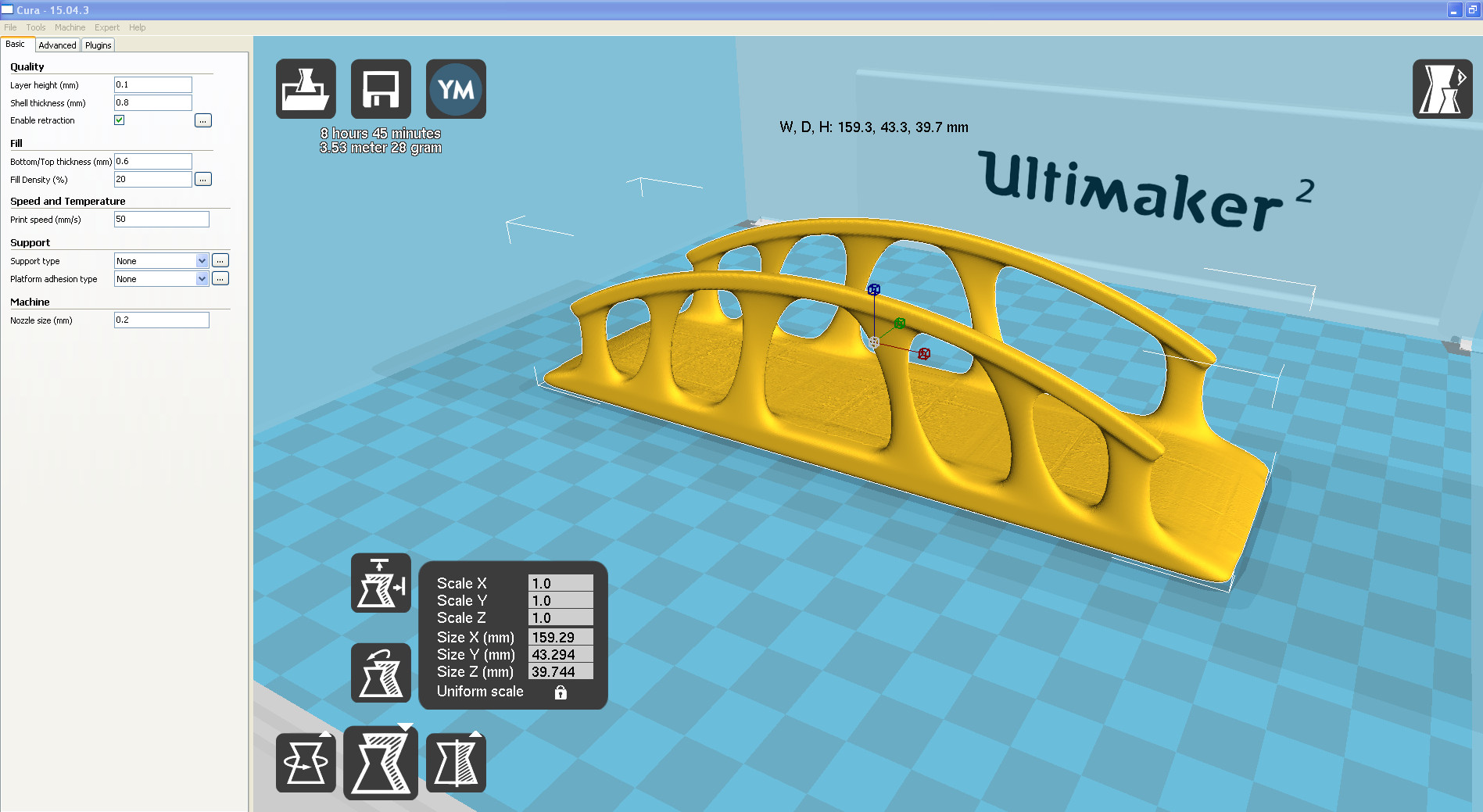1483x812 pixels.
Task: Open Fill Density settings ellipsis button
Action: pyautogui.click(x=203, y=180)
